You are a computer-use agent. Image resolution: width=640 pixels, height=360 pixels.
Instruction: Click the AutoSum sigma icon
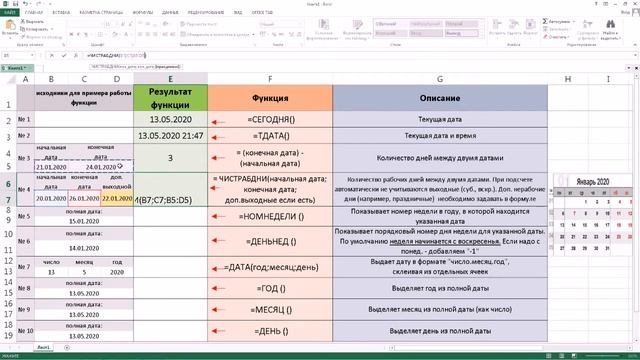point(545,21)
